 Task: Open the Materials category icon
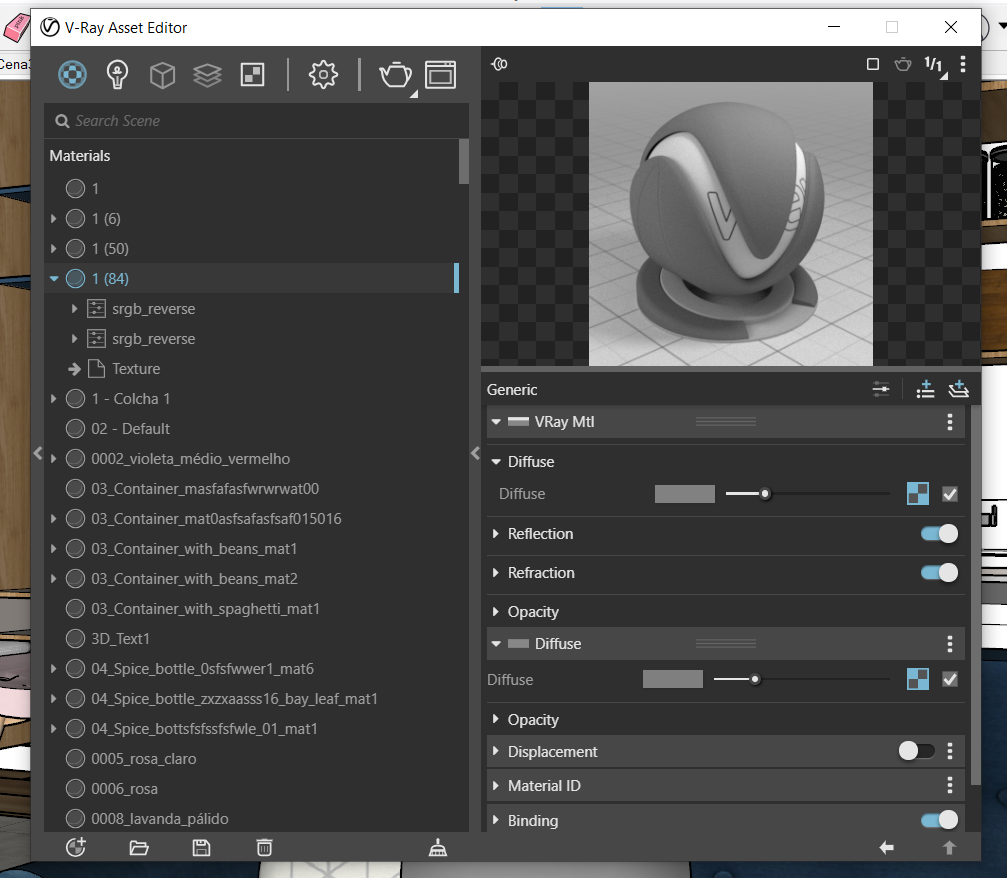pos(72,75)
